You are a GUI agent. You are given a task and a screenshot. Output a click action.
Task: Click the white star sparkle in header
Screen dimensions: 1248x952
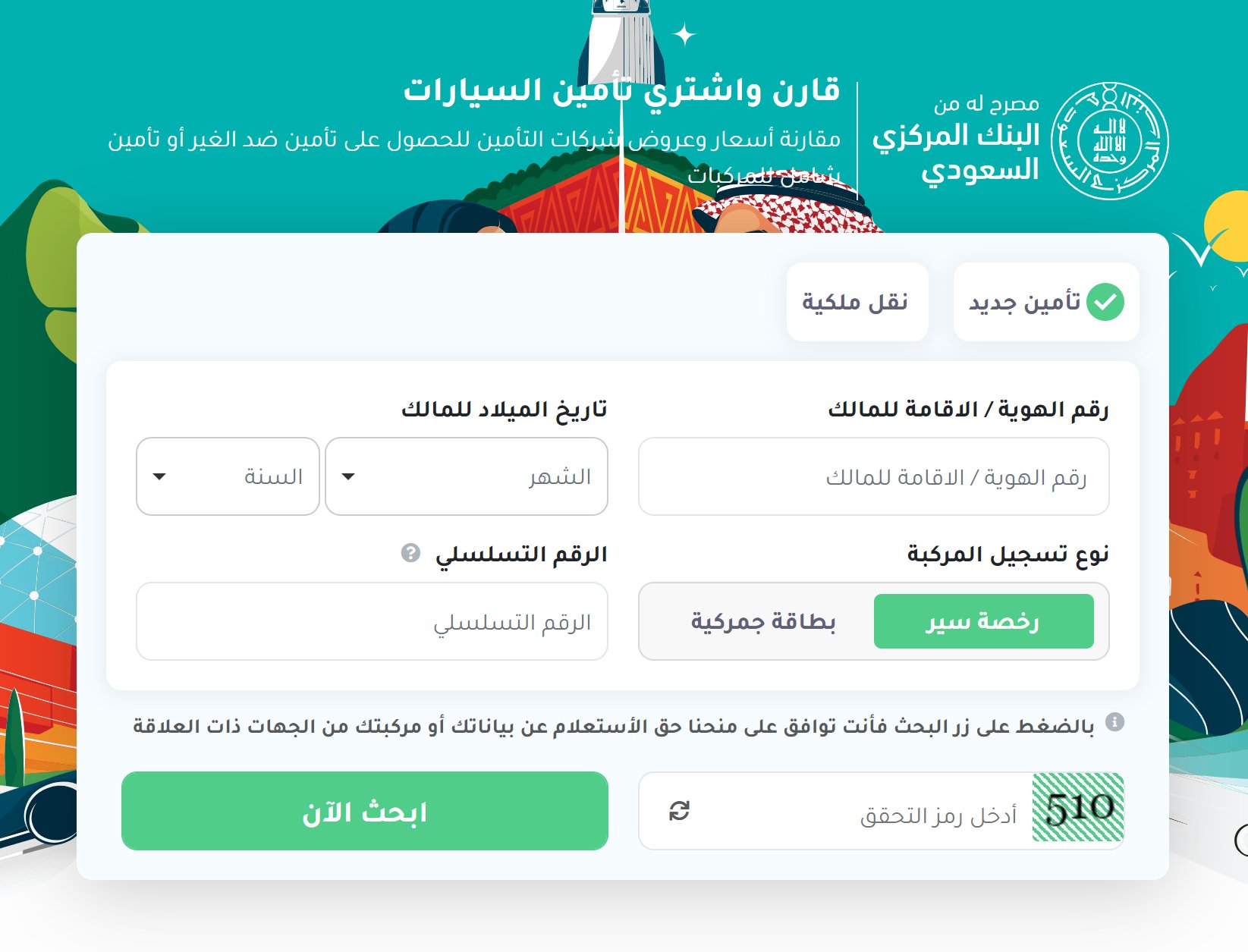684,35
